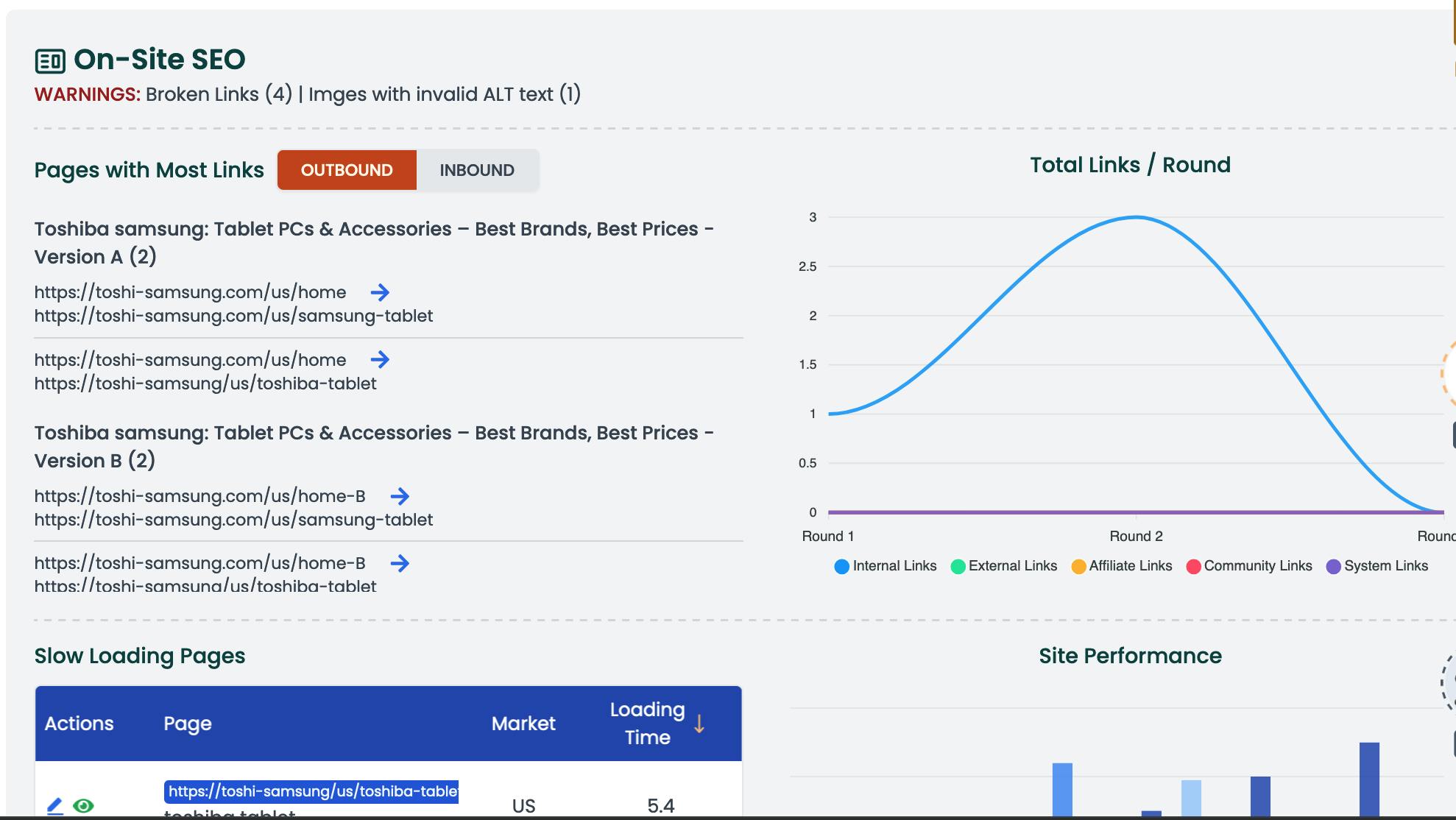This screenshot has width=1456, height=820.
Task: Switch to OUTBOUND links tab
Action: click(x=347, y=170)
